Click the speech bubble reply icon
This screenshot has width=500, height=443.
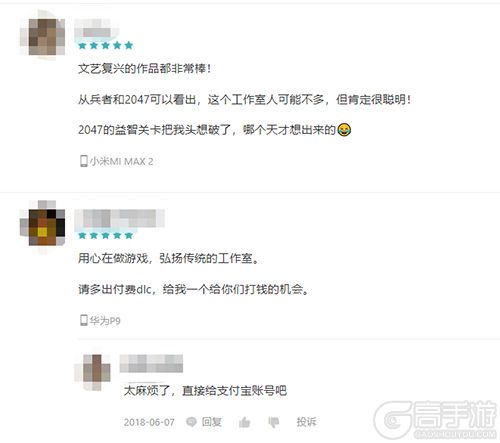(191, 422)
